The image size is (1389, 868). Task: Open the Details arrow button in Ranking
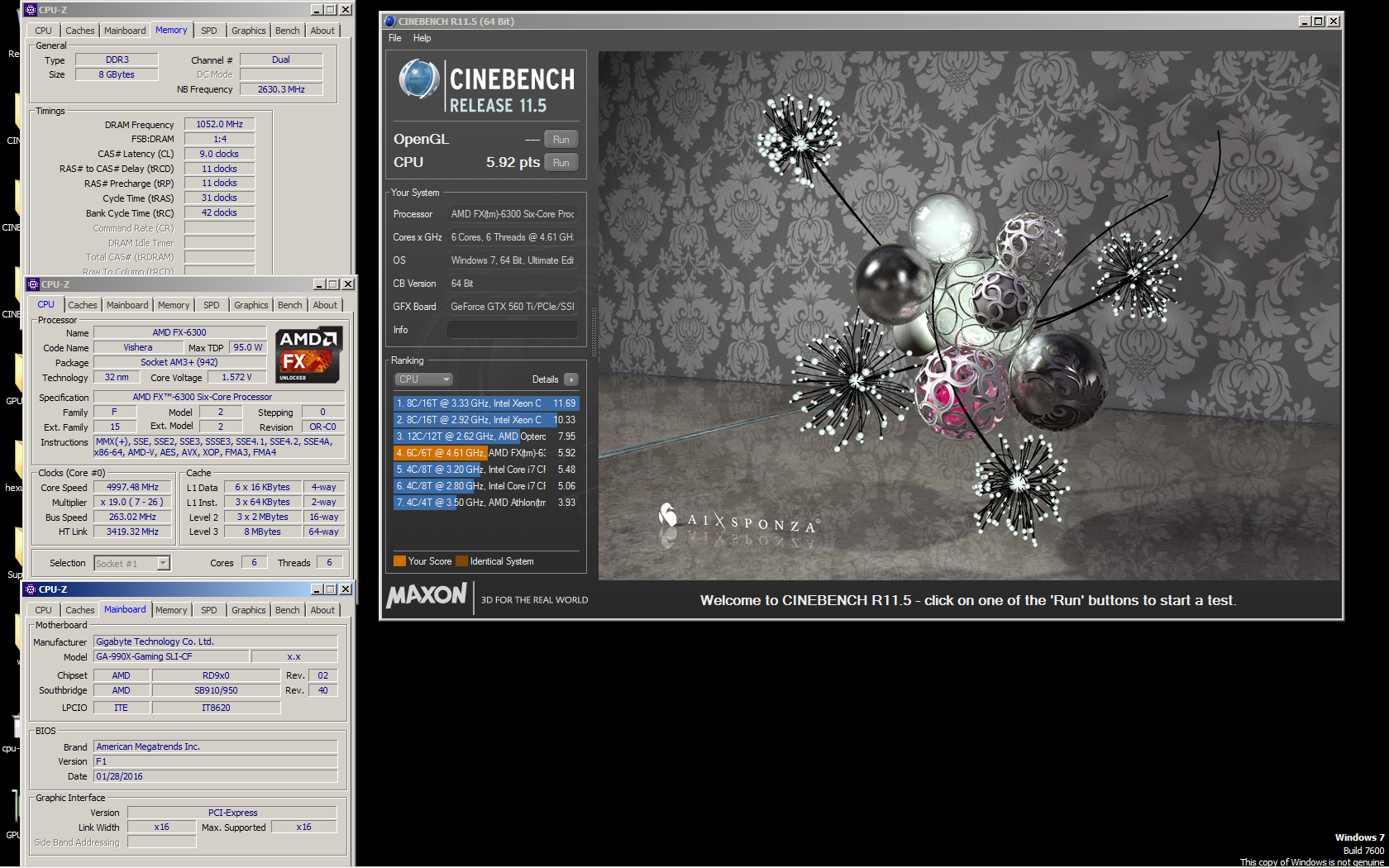570,379
